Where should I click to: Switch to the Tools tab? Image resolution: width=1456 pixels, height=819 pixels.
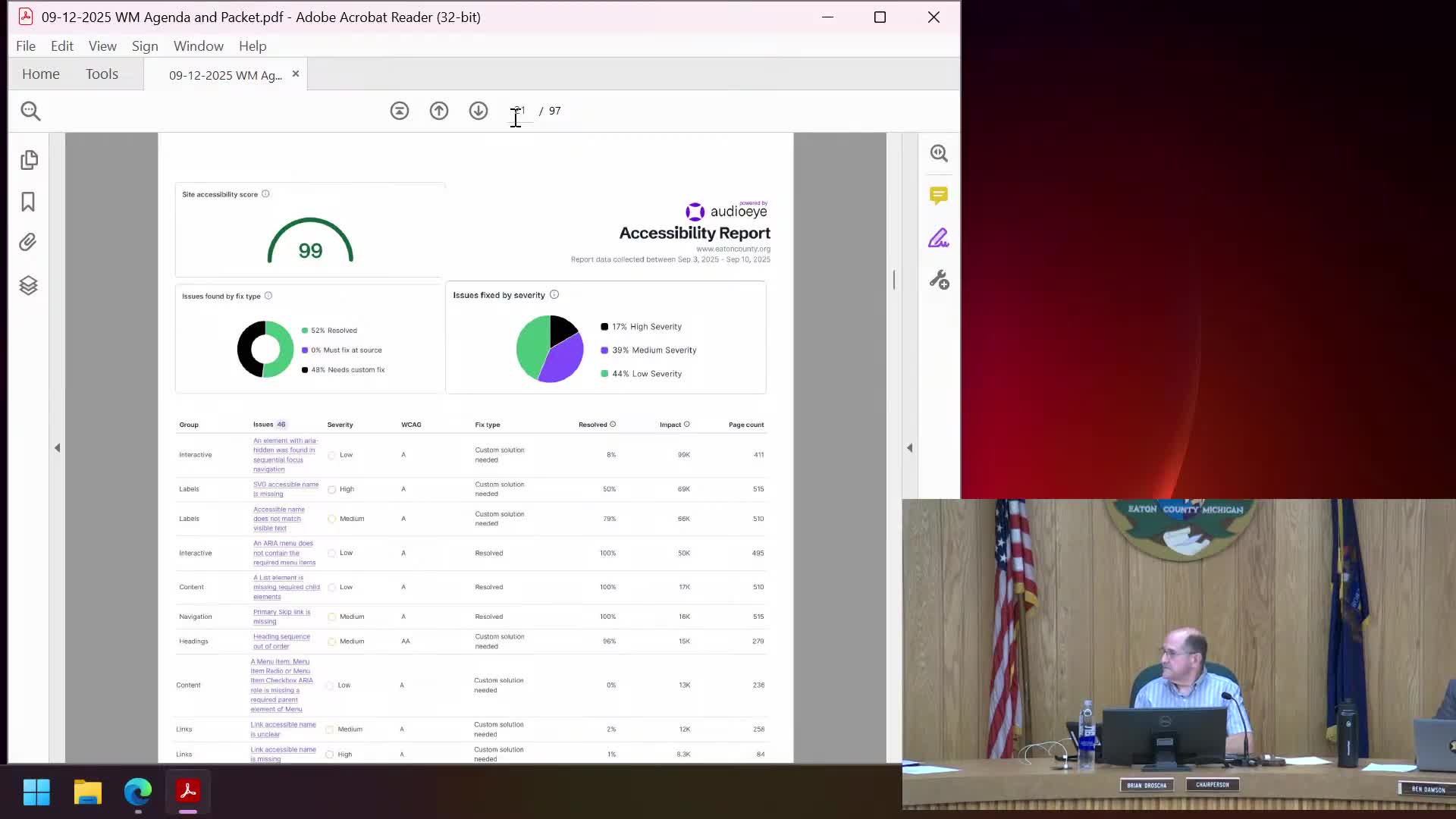pos(102,74)
